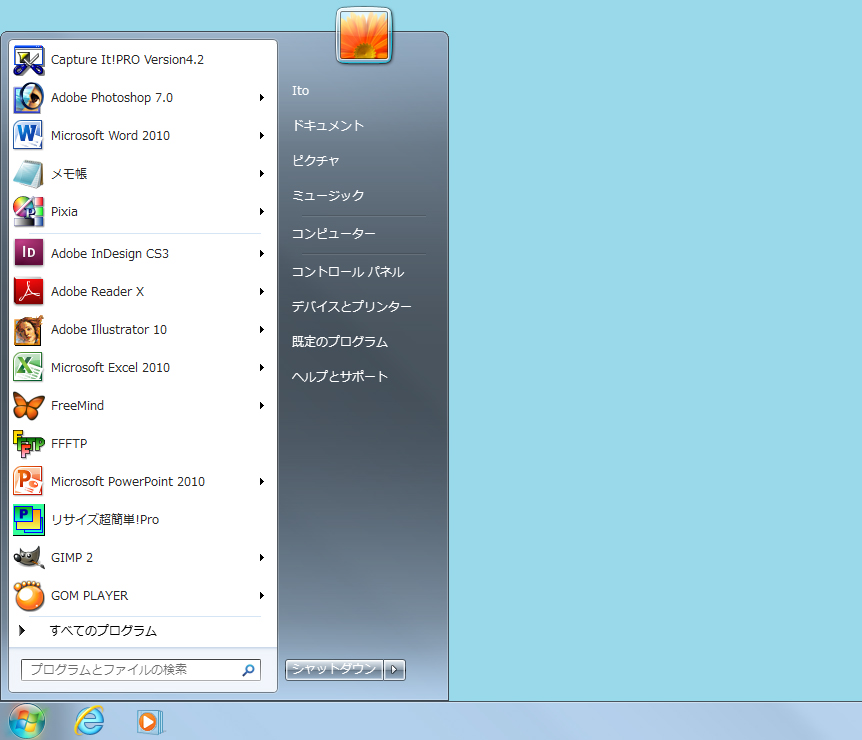The image size is (862, 740).
Task: Click the user account flower picture
Action: (x=364, y=35)
